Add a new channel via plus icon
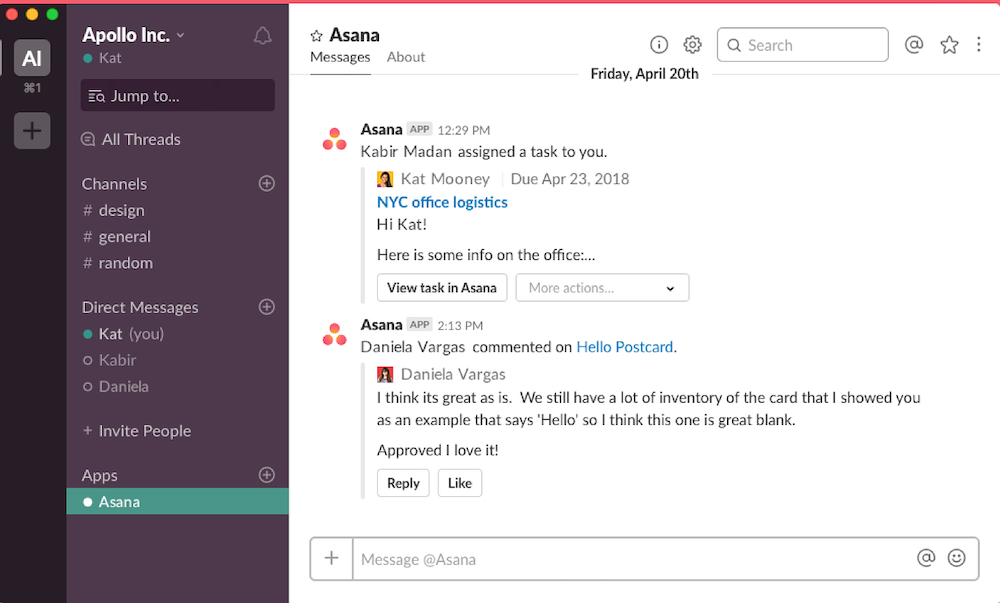 [267, 184]
